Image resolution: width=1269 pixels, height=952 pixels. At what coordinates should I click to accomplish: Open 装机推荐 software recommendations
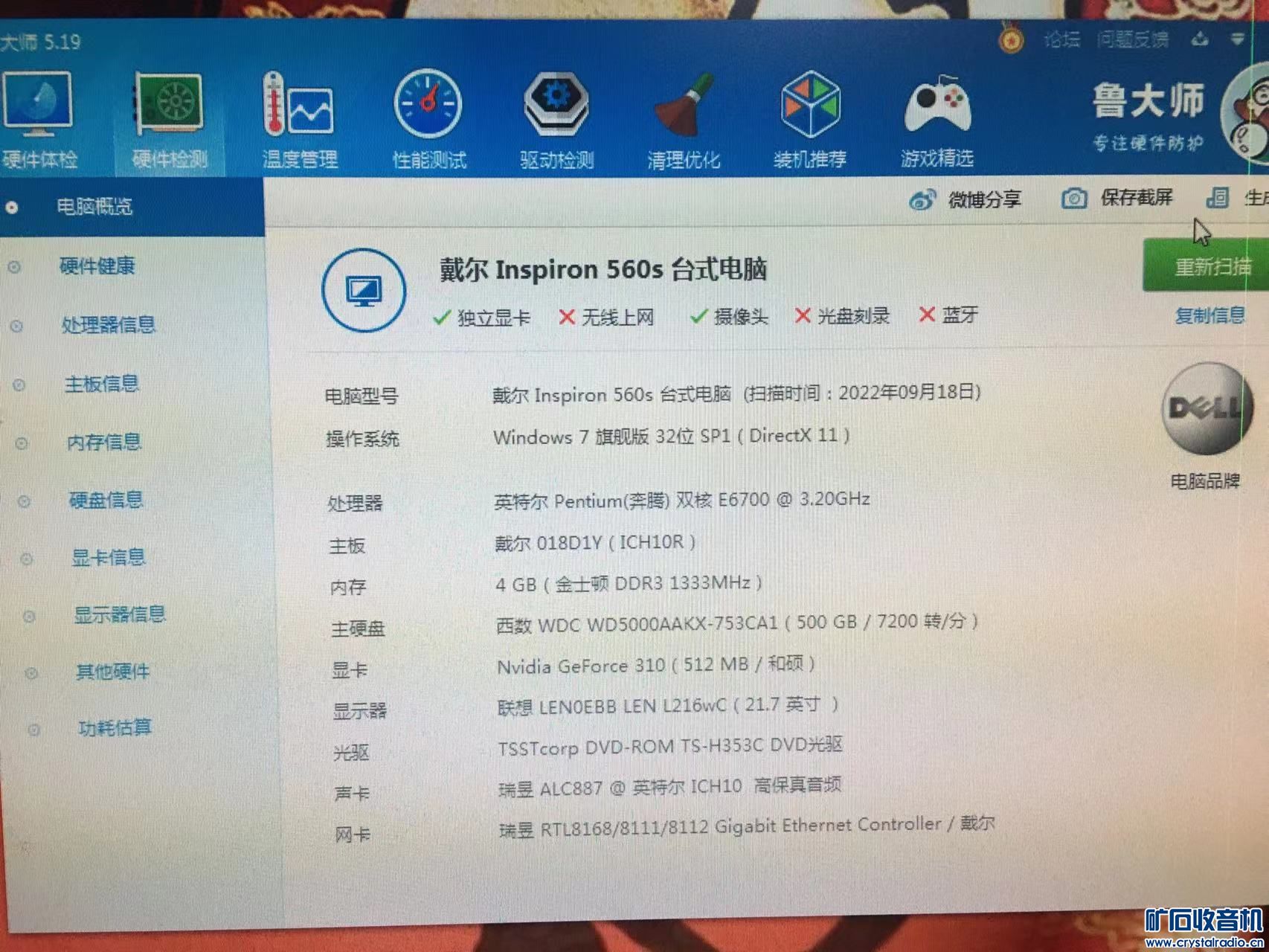pos(810,119)
